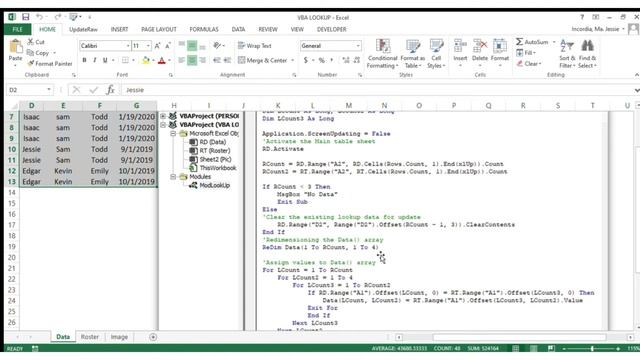This screenshot has height=360, width=640.
Task: Click the Undo arrow icon
Action: pyautogui.click(x=39, y=17)
